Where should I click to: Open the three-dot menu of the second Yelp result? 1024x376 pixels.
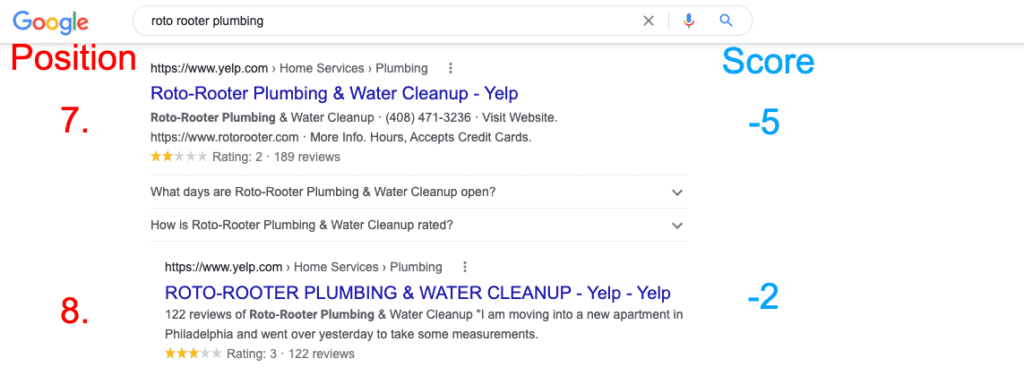(x=464, y=267)
